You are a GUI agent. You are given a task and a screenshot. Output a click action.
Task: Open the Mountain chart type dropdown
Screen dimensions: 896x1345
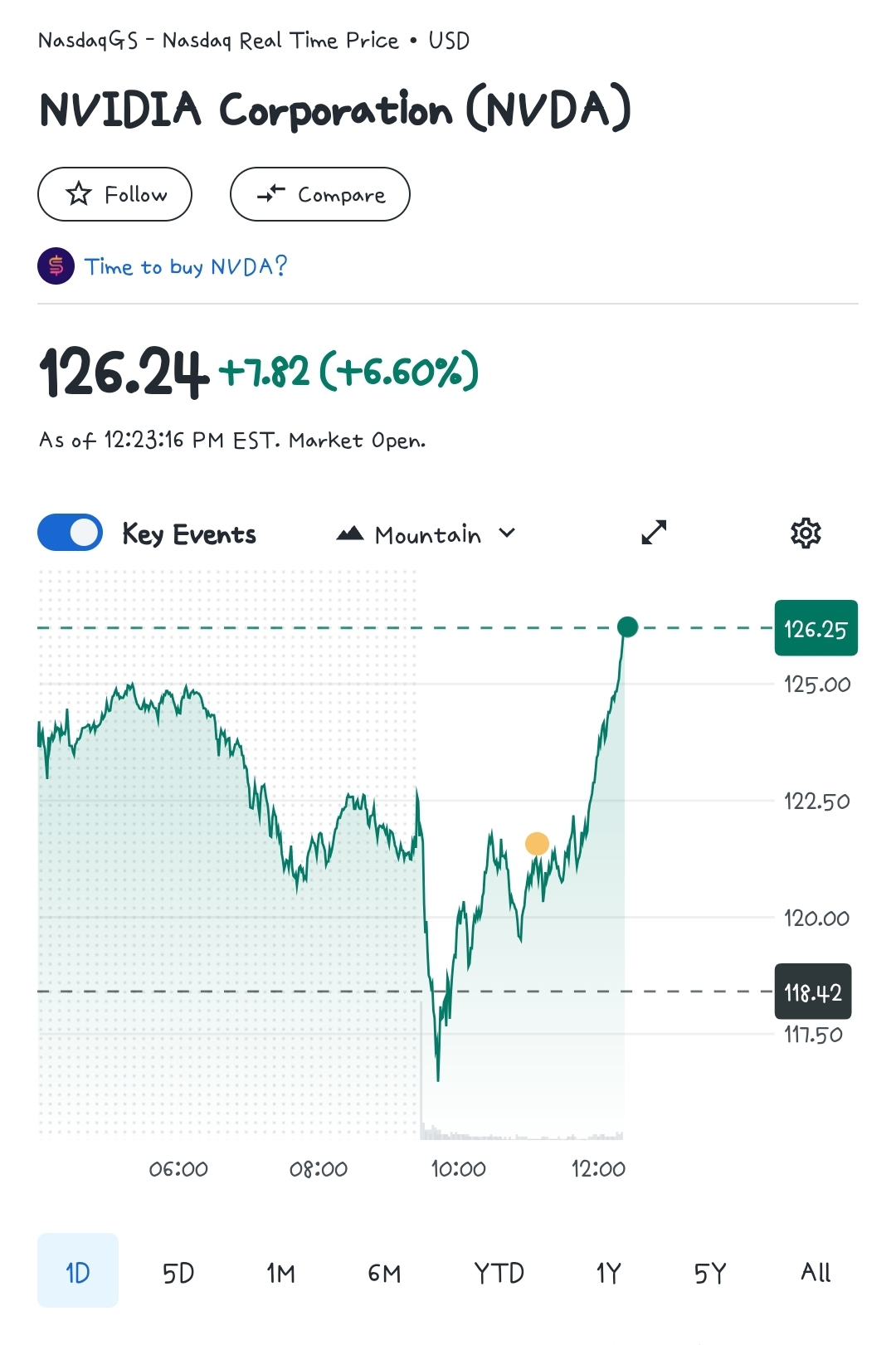point(426,534)
